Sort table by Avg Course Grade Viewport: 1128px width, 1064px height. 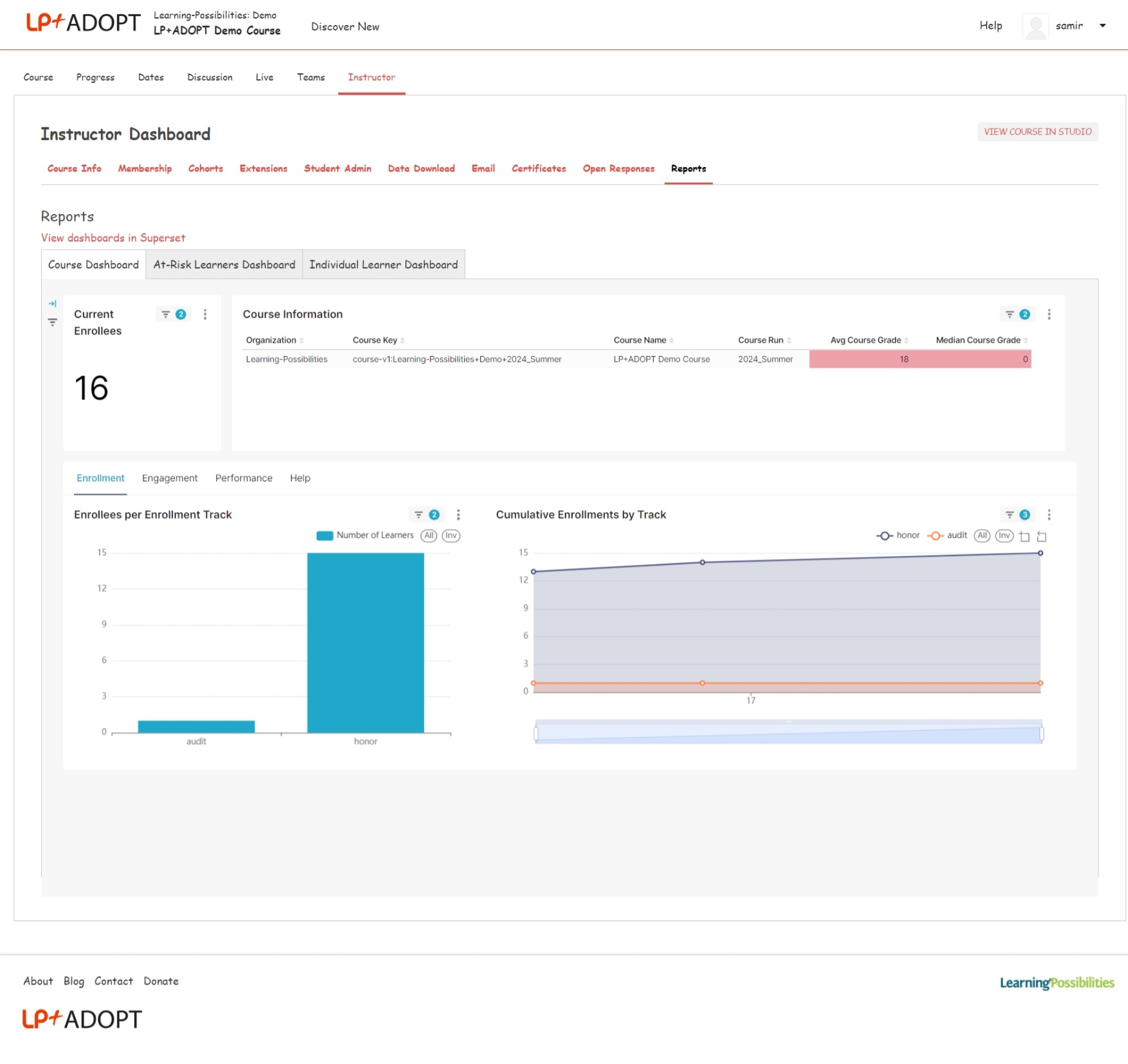point(869,340)
